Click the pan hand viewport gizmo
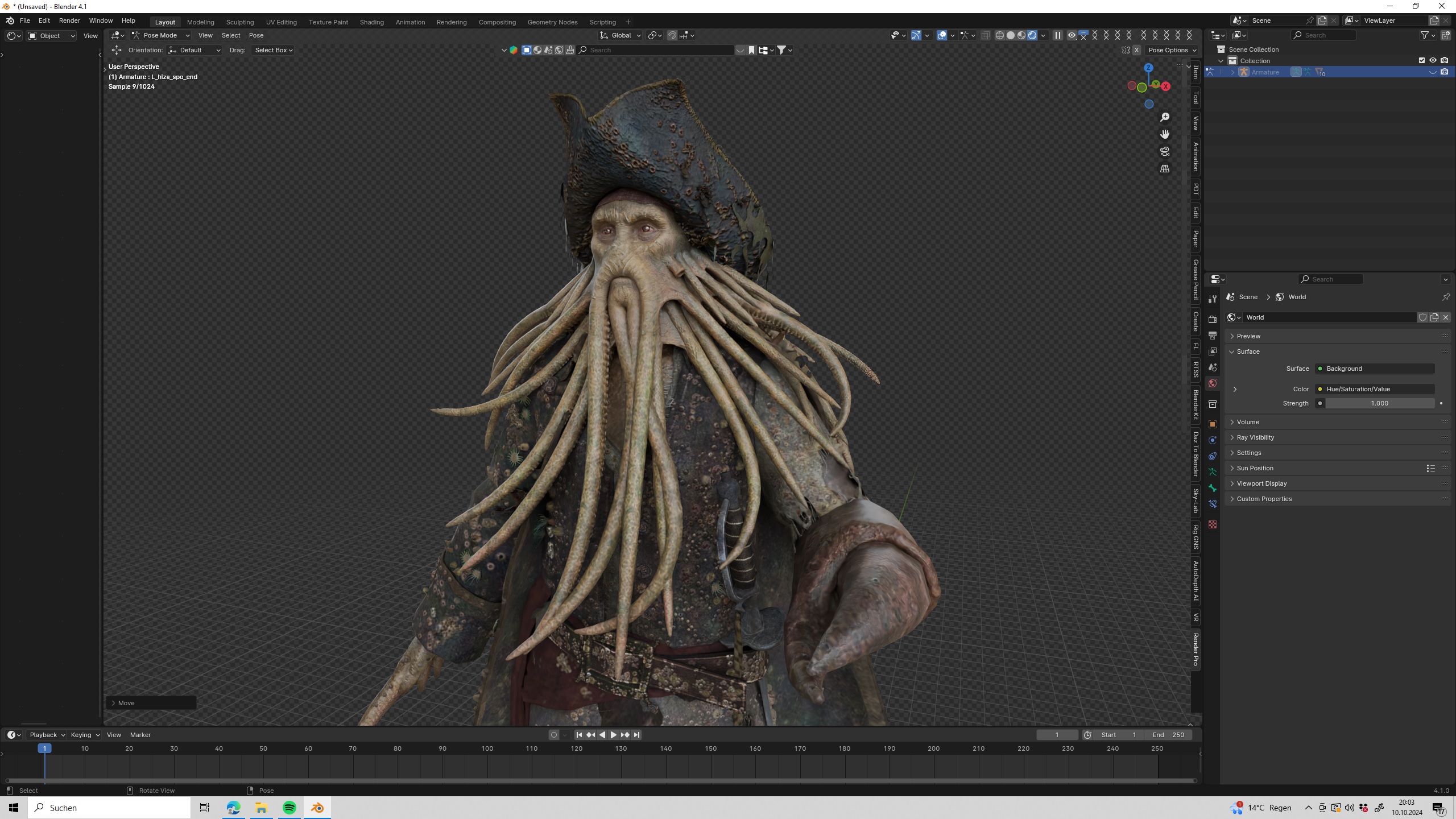The height and width of the screenshot is (819, 1456). [x=1165, y=134]
